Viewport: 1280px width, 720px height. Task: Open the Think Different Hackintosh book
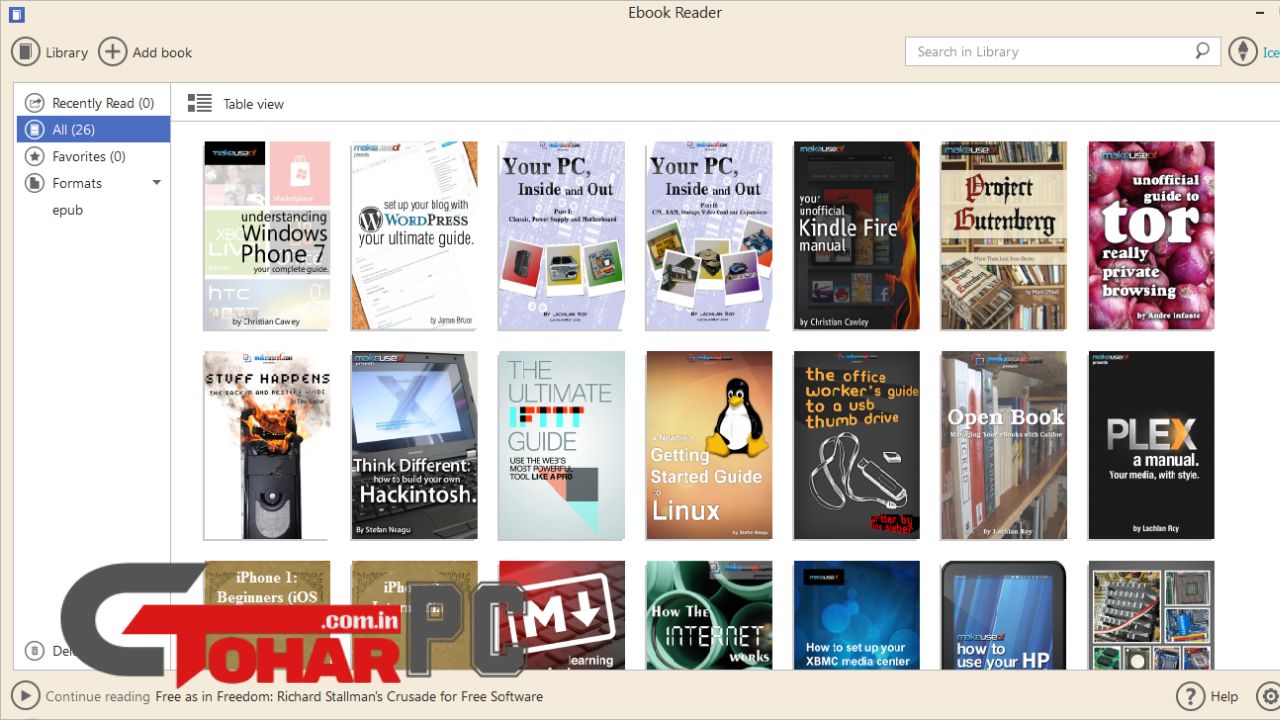pos(414,446)
